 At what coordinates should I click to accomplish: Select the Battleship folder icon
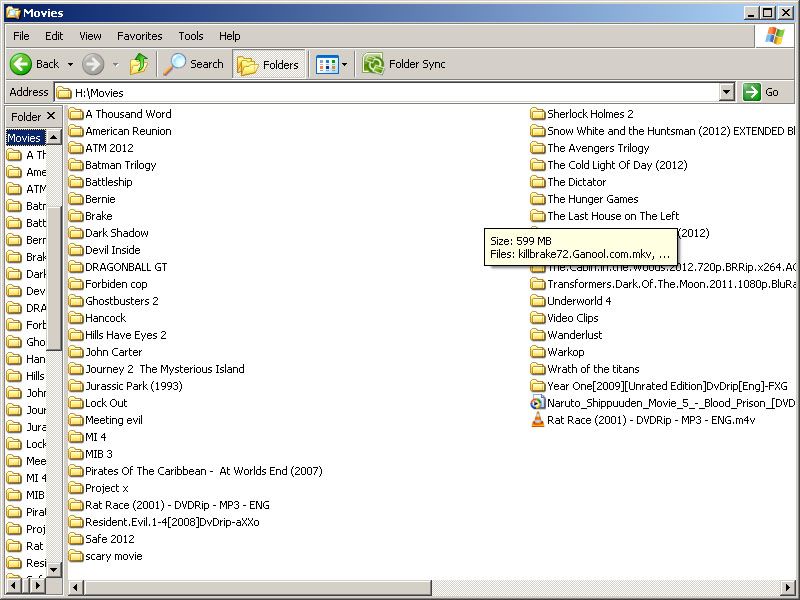[x=76, y=182]
